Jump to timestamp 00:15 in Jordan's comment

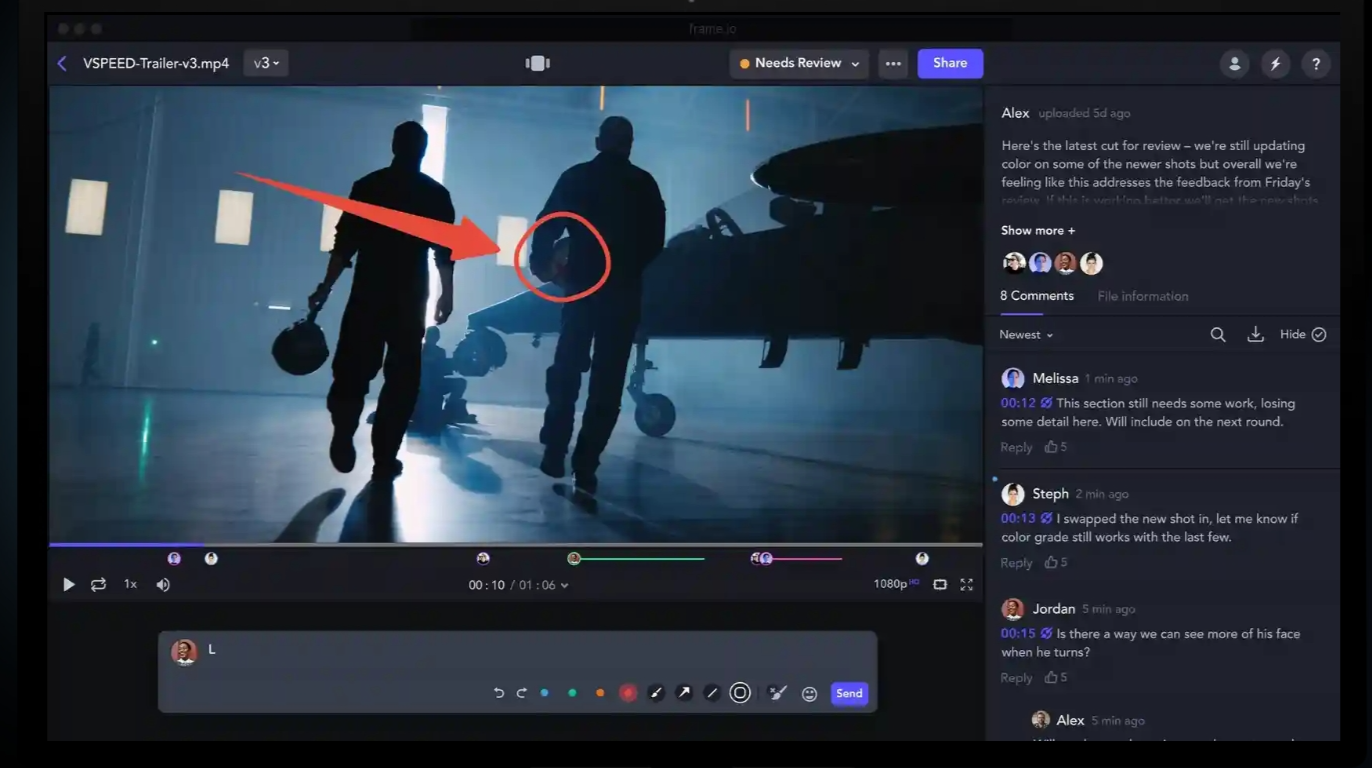(1018, 633)
